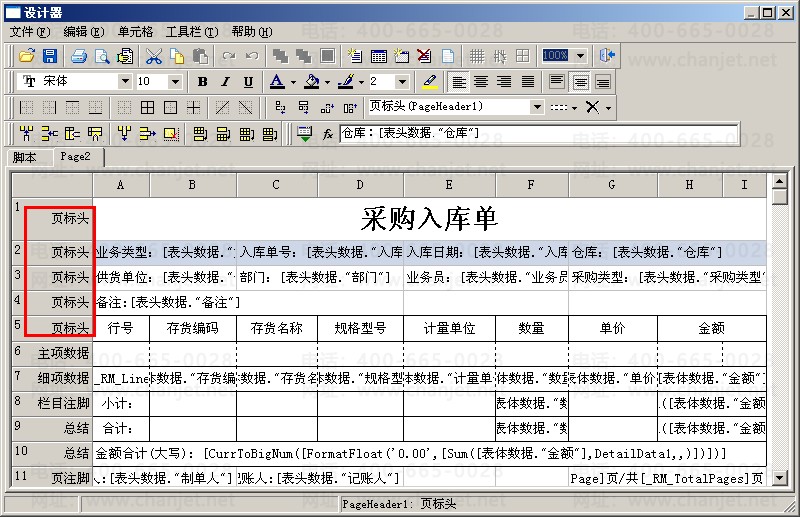Open print preview with the magnifier icon
This screenshot has height=517, width=800.
tap(100, 56)
